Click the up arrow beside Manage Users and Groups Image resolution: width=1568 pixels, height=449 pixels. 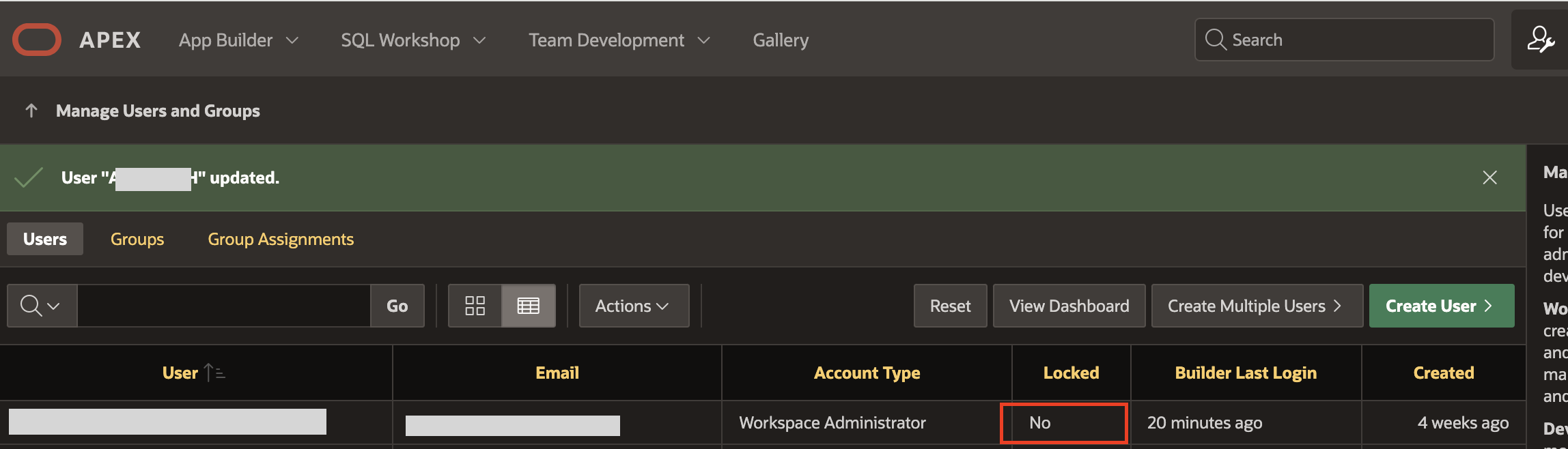coord(31,111)
